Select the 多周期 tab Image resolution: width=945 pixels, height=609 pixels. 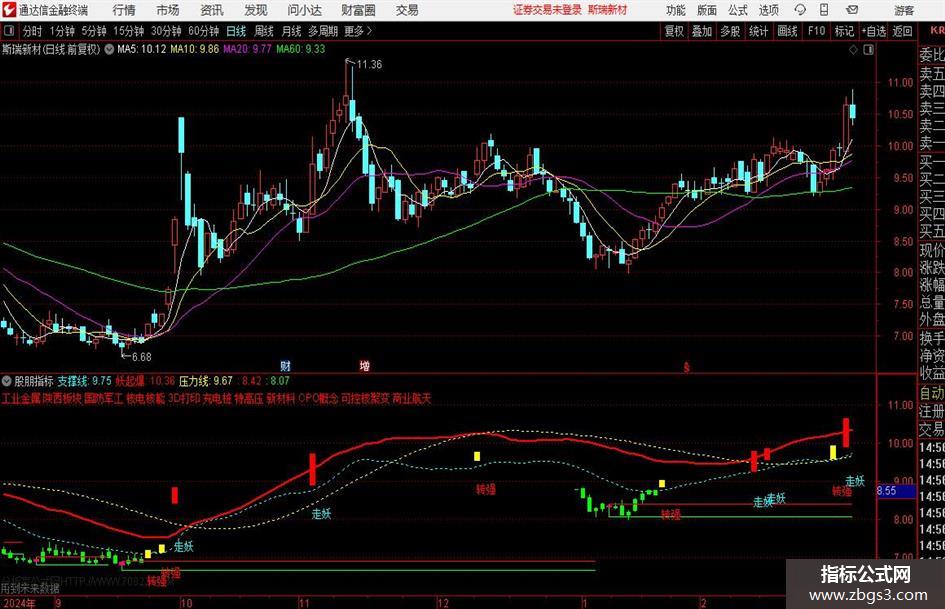(x=323, y=31)
